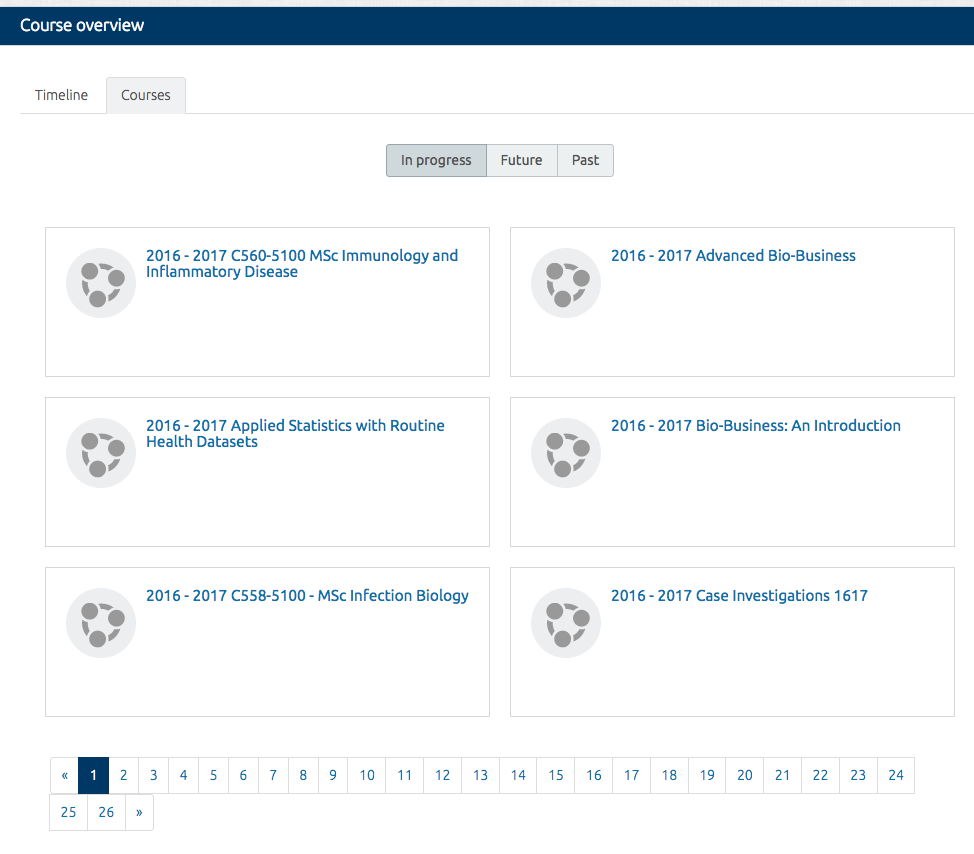The image size is (974, 854).
Task: Go to page 5
Action: click(213, 775)
